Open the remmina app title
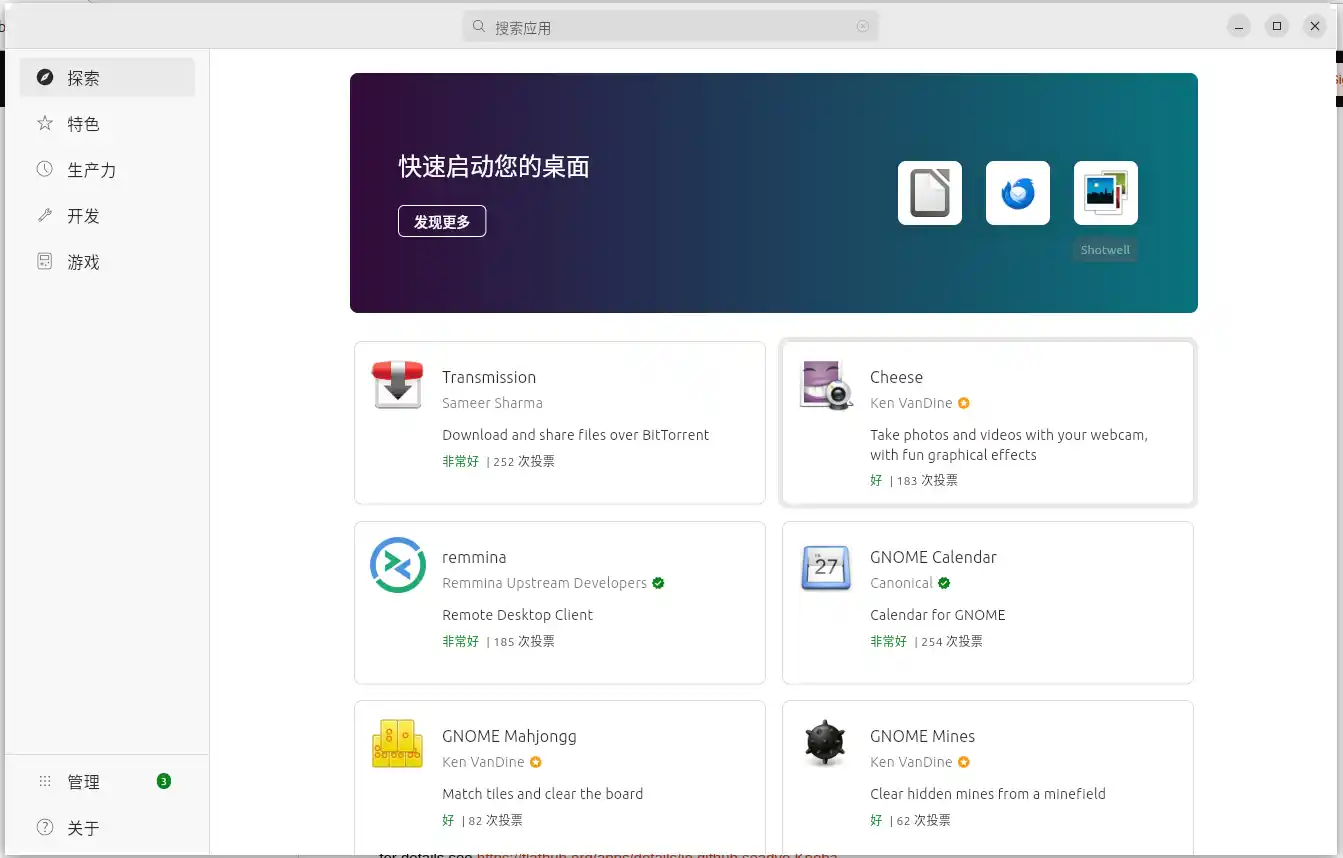 click(474, 557)
